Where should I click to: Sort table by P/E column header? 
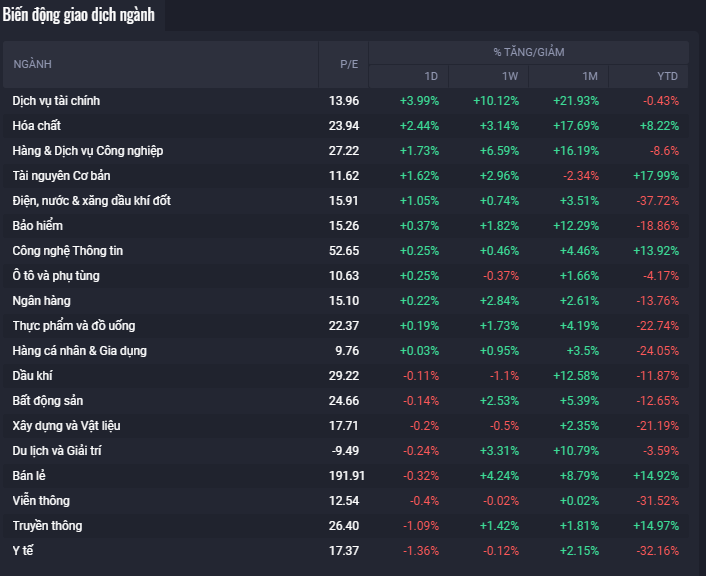(348, 64)
